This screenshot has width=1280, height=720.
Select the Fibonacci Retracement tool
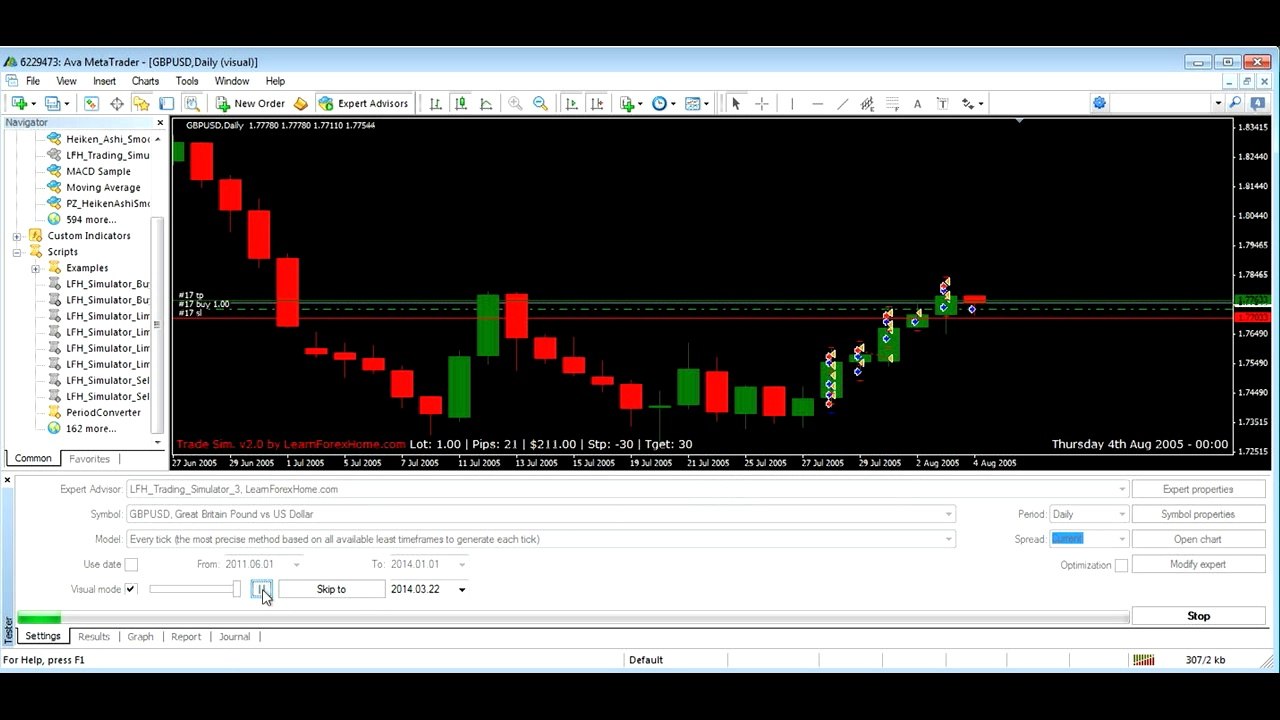pos(892,103)
